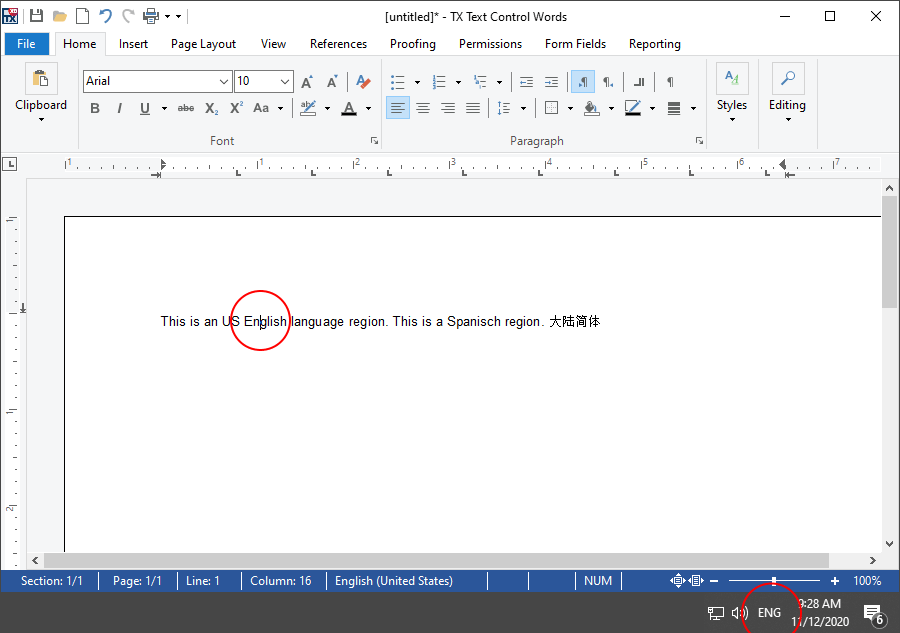Image resolution: width=900 pixels, height=633 pixels.
Task: Open the font size 10 combo box
Action: pos(264,81)
